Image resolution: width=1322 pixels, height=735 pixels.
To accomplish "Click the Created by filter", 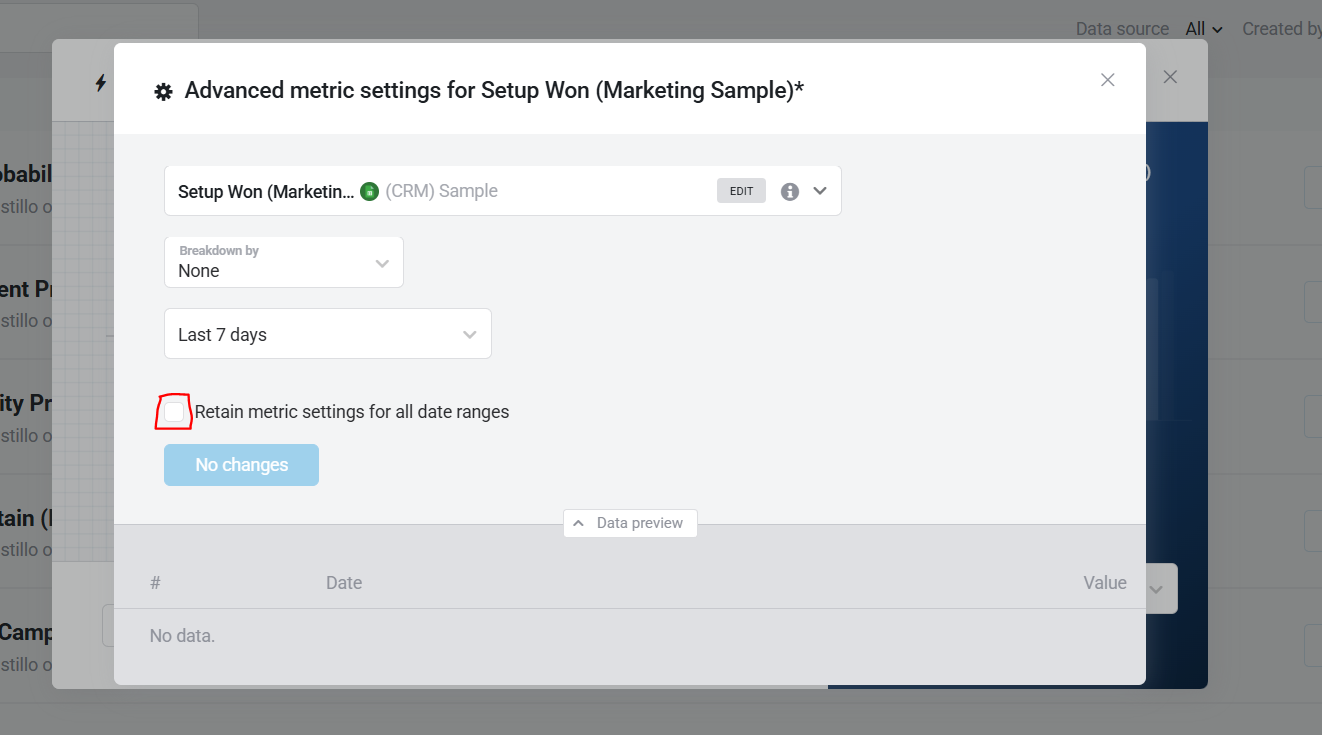I will pos(1281,29).
